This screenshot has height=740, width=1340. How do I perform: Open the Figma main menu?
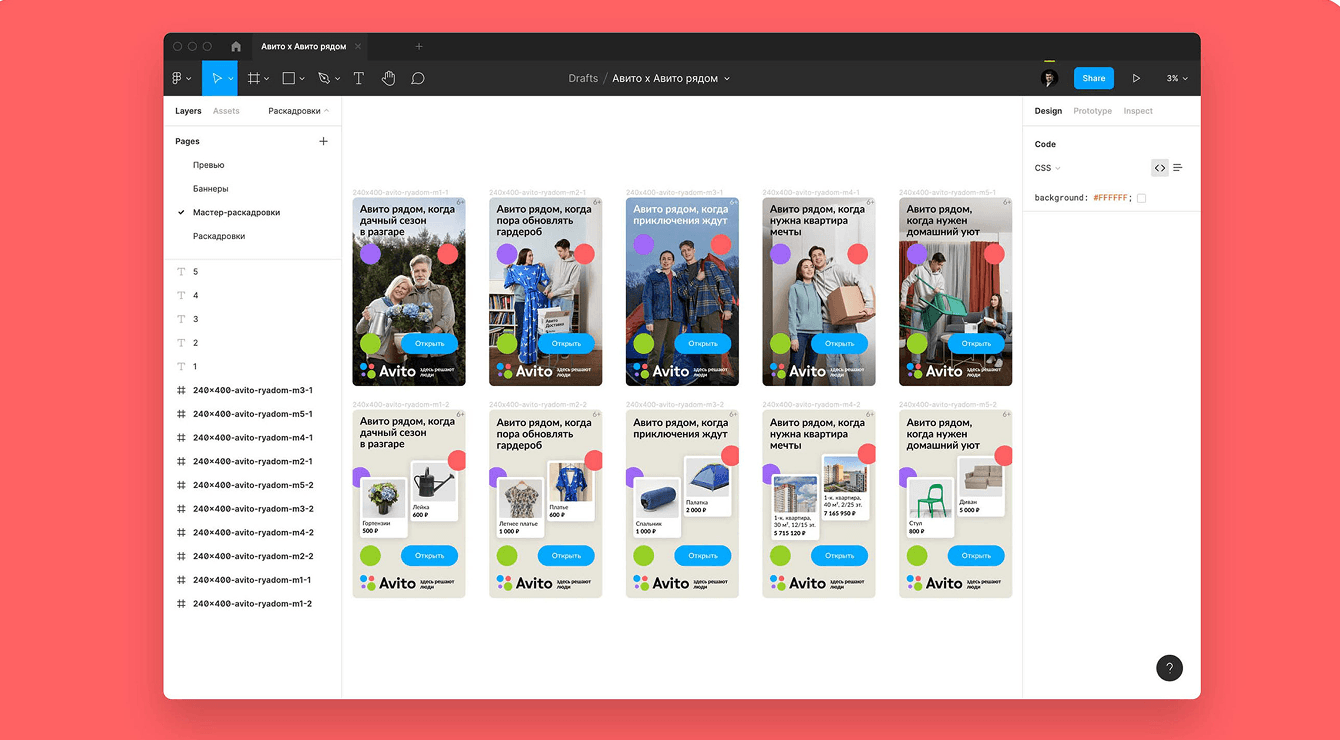coord(181,78)
